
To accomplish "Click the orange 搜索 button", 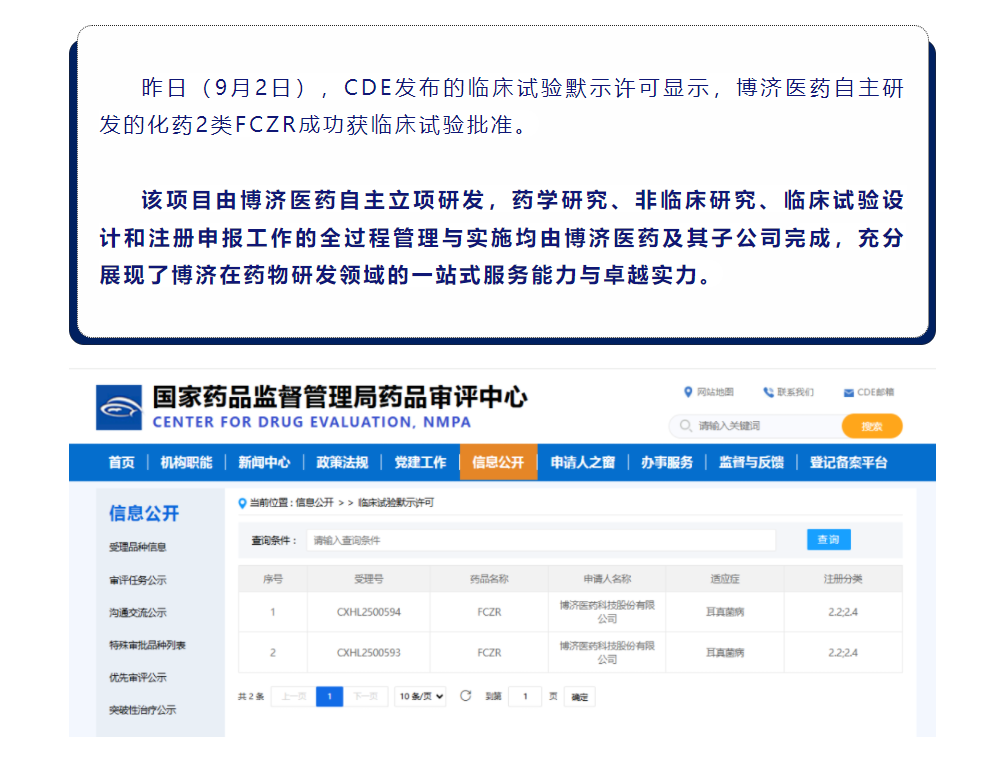I will 871,425.
